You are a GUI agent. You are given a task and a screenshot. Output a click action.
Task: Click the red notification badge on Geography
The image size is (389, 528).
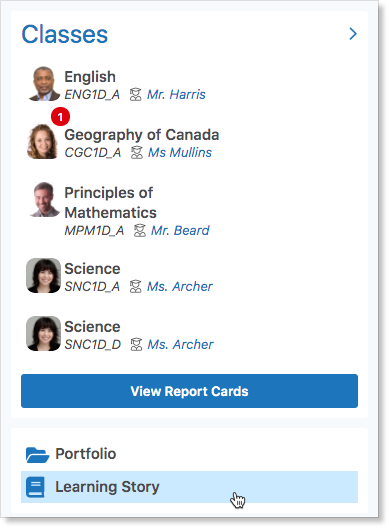(x=60, y=117)
